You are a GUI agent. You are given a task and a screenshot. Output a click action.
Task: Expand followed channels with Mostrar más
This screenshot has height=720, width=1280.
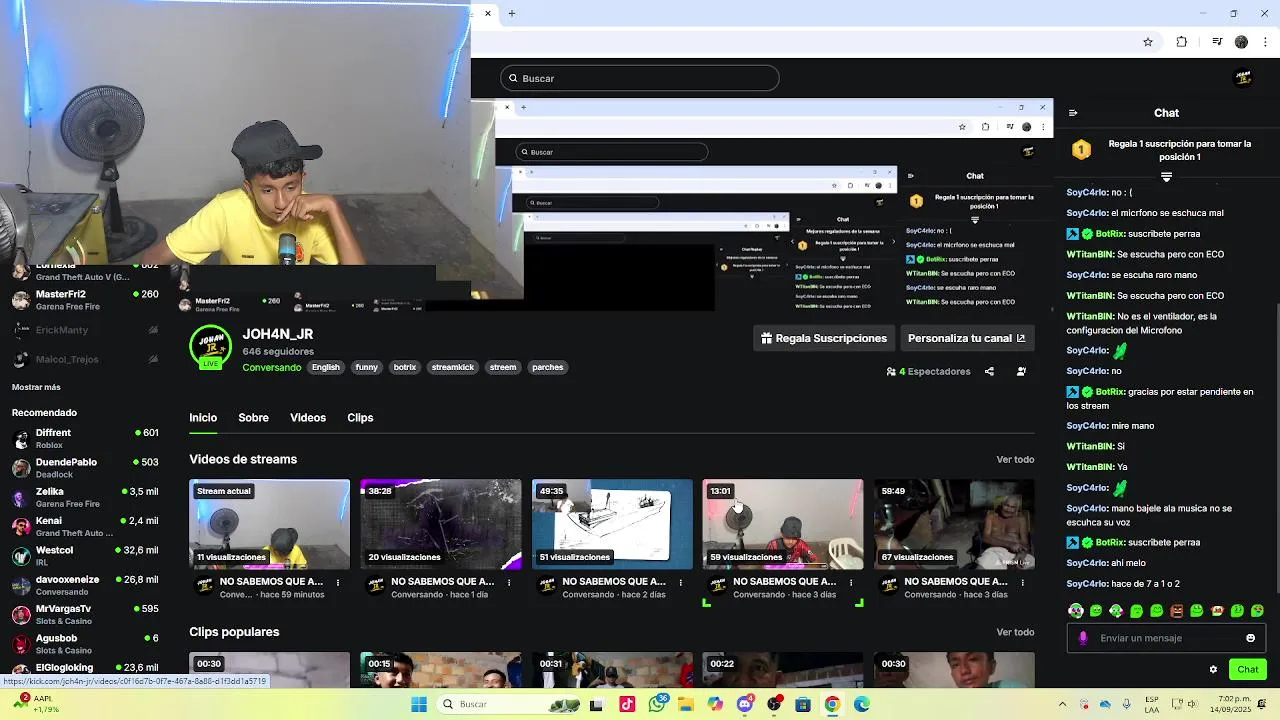pyautogui.click(x=36, y=387)
